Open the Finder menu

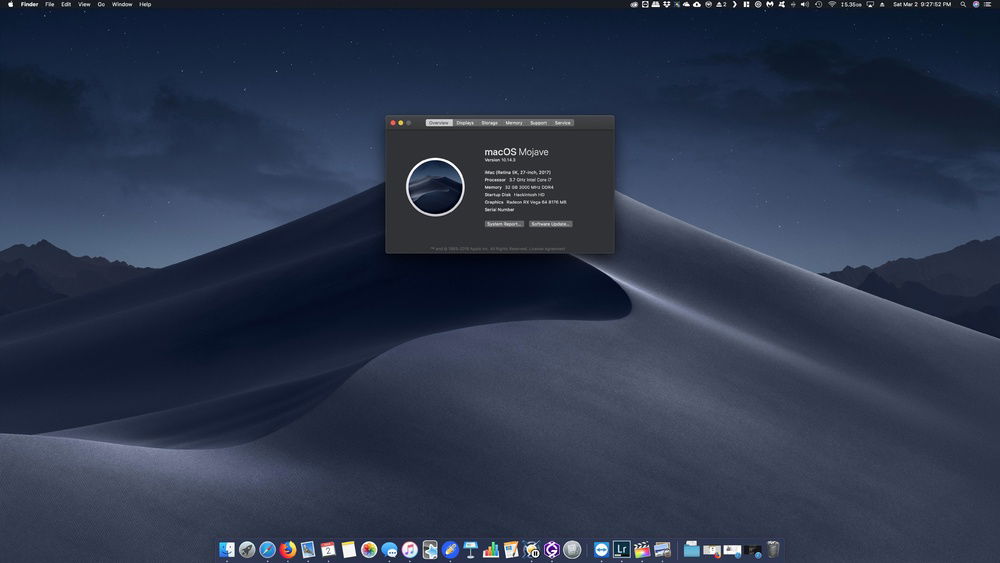click(29, 4)
